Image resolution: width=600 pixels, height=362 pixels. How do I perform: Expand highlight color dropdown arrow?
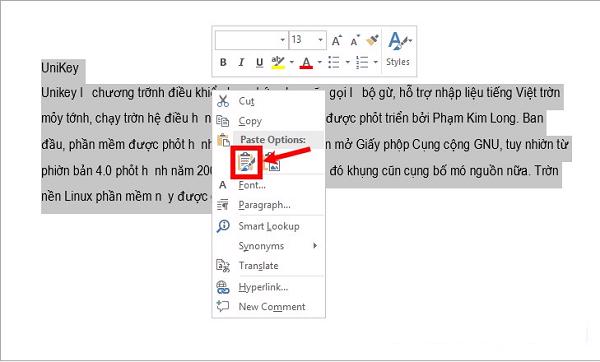(x=292, y=62)
